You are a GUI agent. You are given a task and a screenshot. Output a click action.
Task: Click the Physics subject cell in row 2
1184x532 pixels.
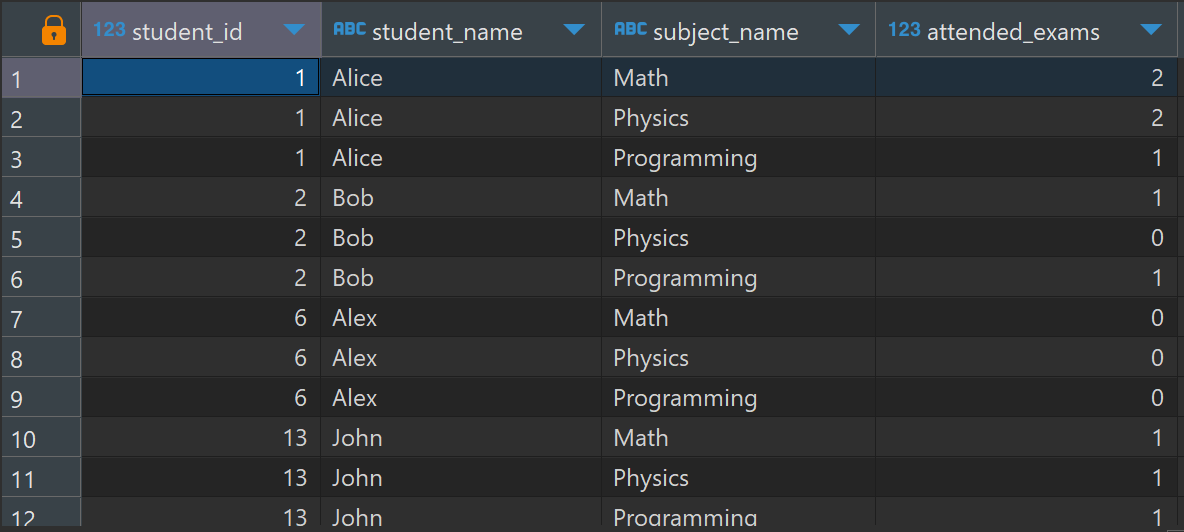pos(738,118)
